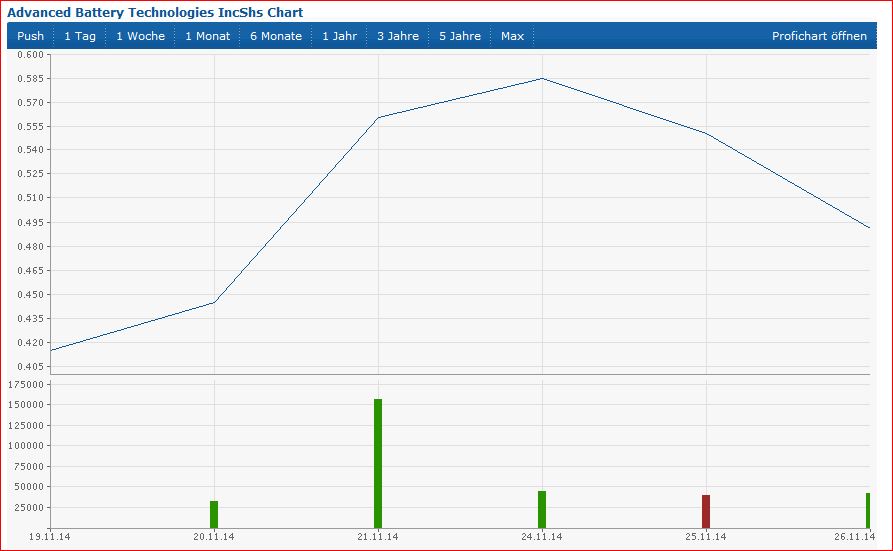Switch chart range to Max
Screen dimensions: 893x551
513,36
